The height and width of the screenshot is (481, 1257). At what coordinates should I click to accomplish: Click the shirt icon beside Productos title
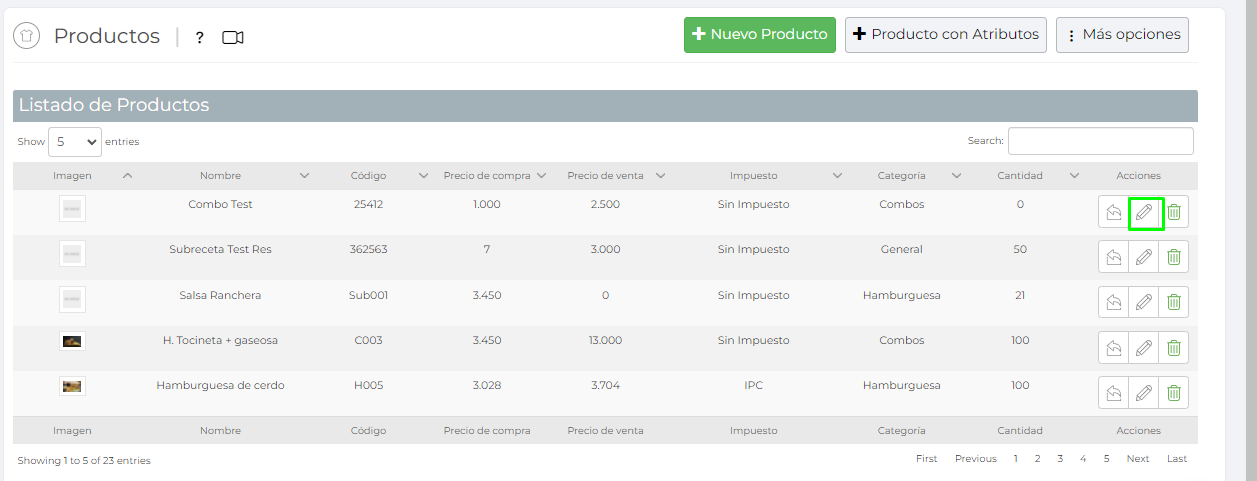[x=27, y=36]
